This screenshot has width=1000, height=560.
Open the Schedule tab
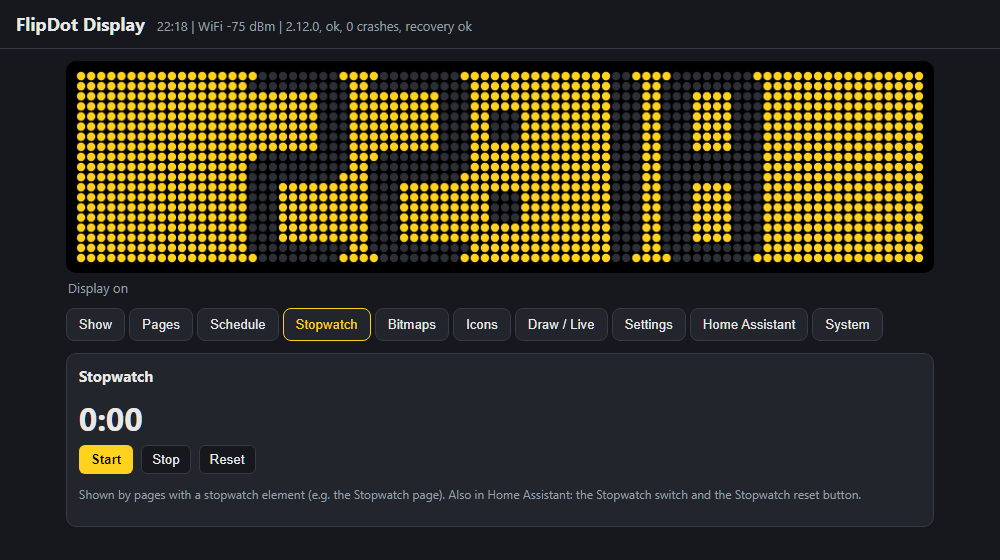pos(238,324)
